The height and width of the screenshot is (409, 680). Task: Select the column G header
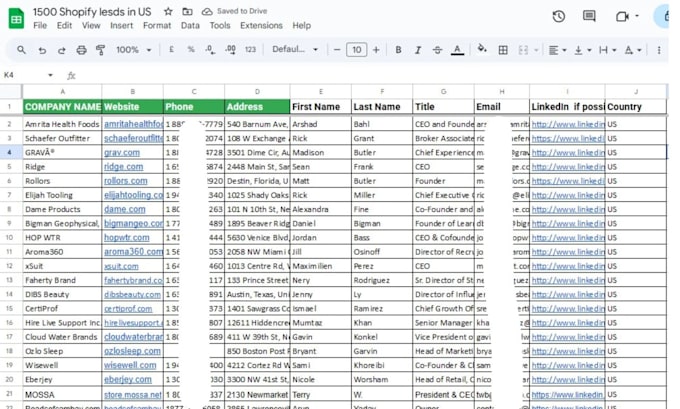[x=443, y=92]
